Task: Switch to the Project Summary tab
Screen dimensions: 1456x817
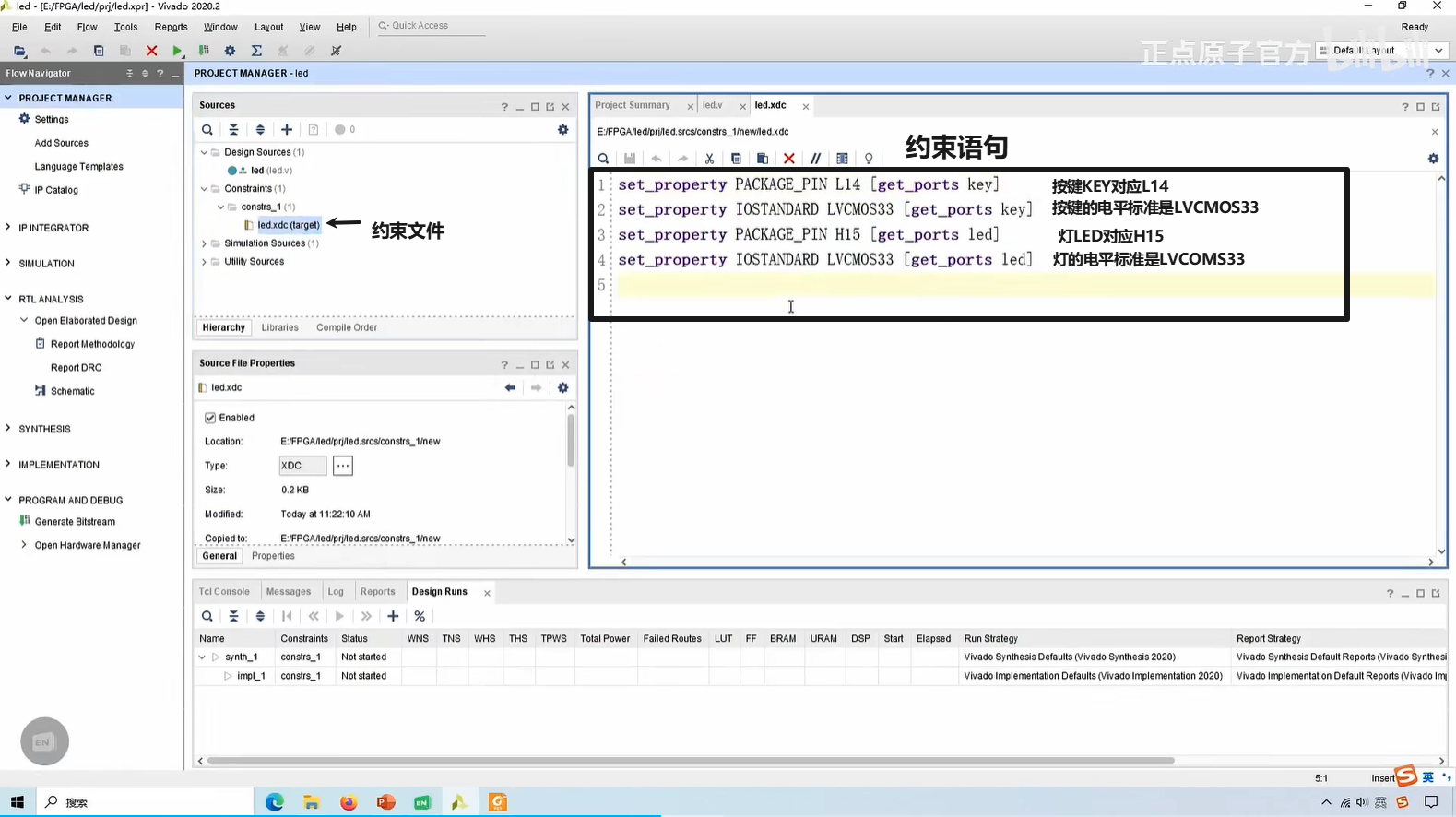Action: pyautogui.click(x=633, y=105)
